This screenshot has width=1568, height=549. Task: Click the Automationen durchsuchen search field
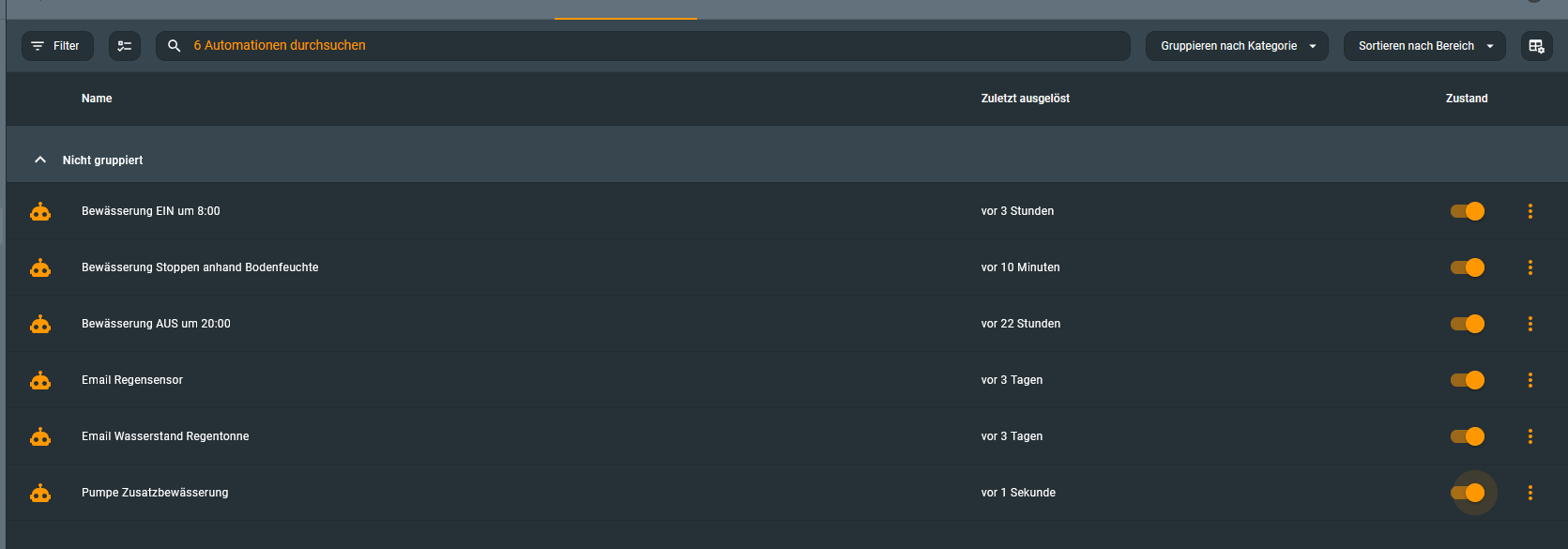click(647, 46)
